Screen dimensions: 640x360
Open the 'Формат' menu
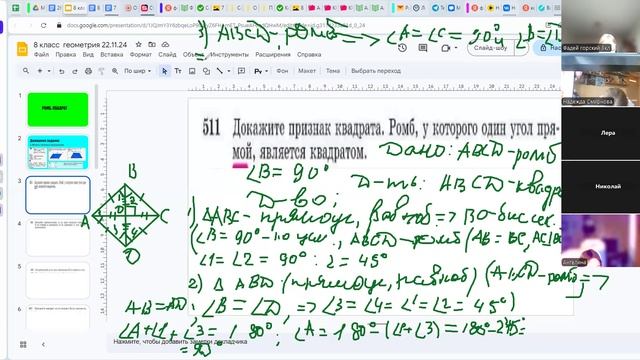click(x=140, y=54)
